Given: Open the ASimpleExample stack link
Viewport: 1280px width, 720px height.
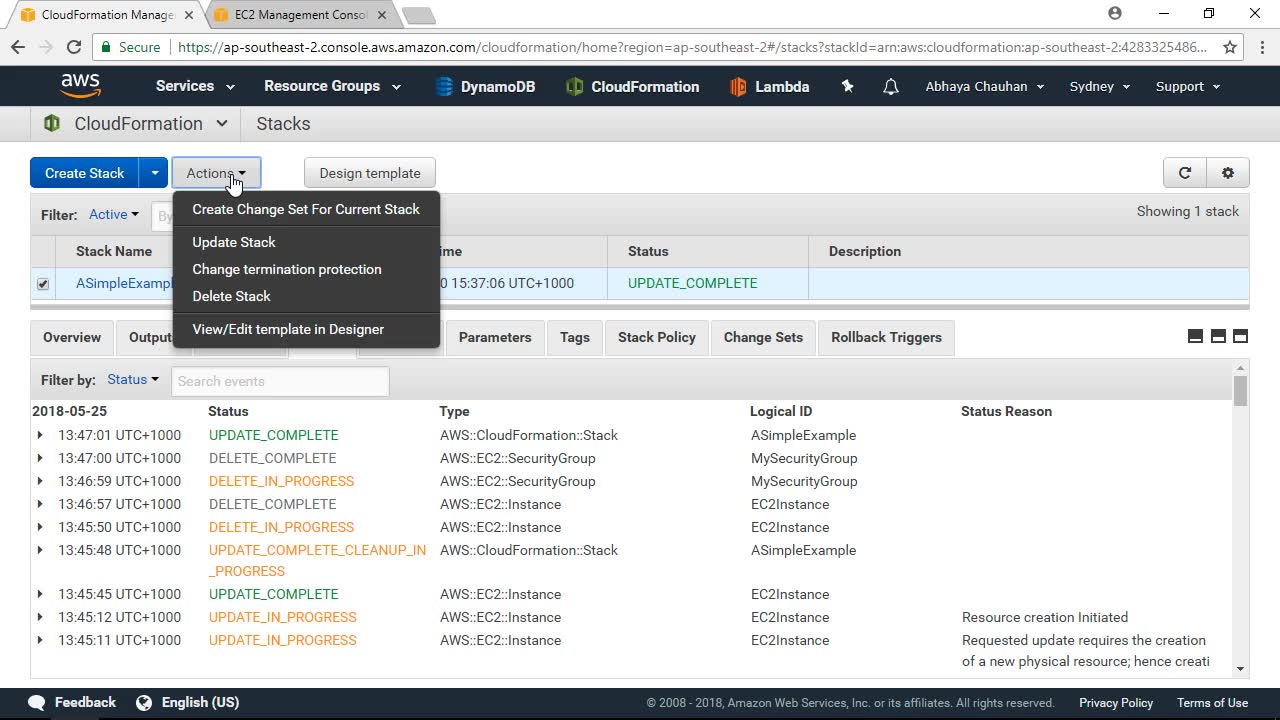Looking at the screenshot, I should [x=124, y=283].
